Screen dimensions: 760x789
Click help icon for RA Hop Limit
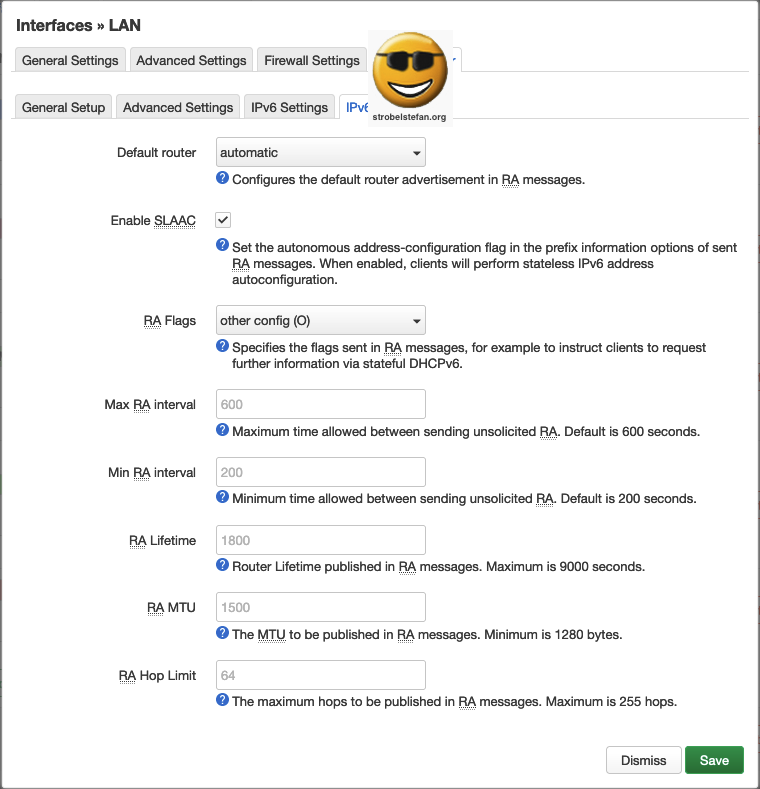(x=223, y=700)
